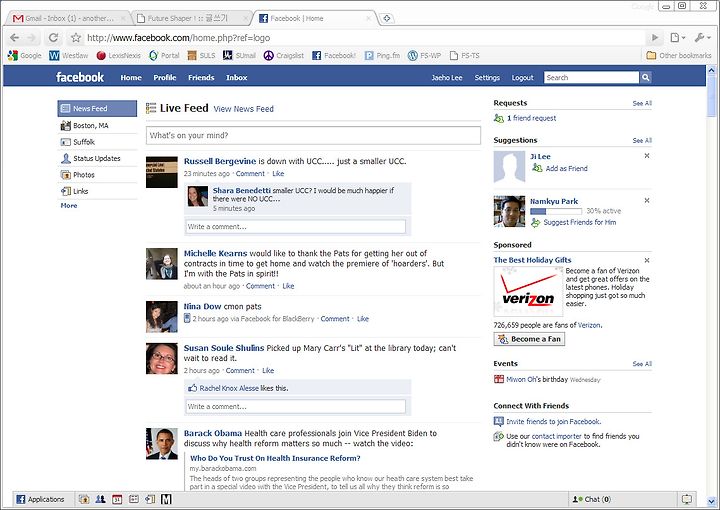This screenshot has height=510, width=720.
Task: Select the Suffolk network filter
Action: pos(97,142)
